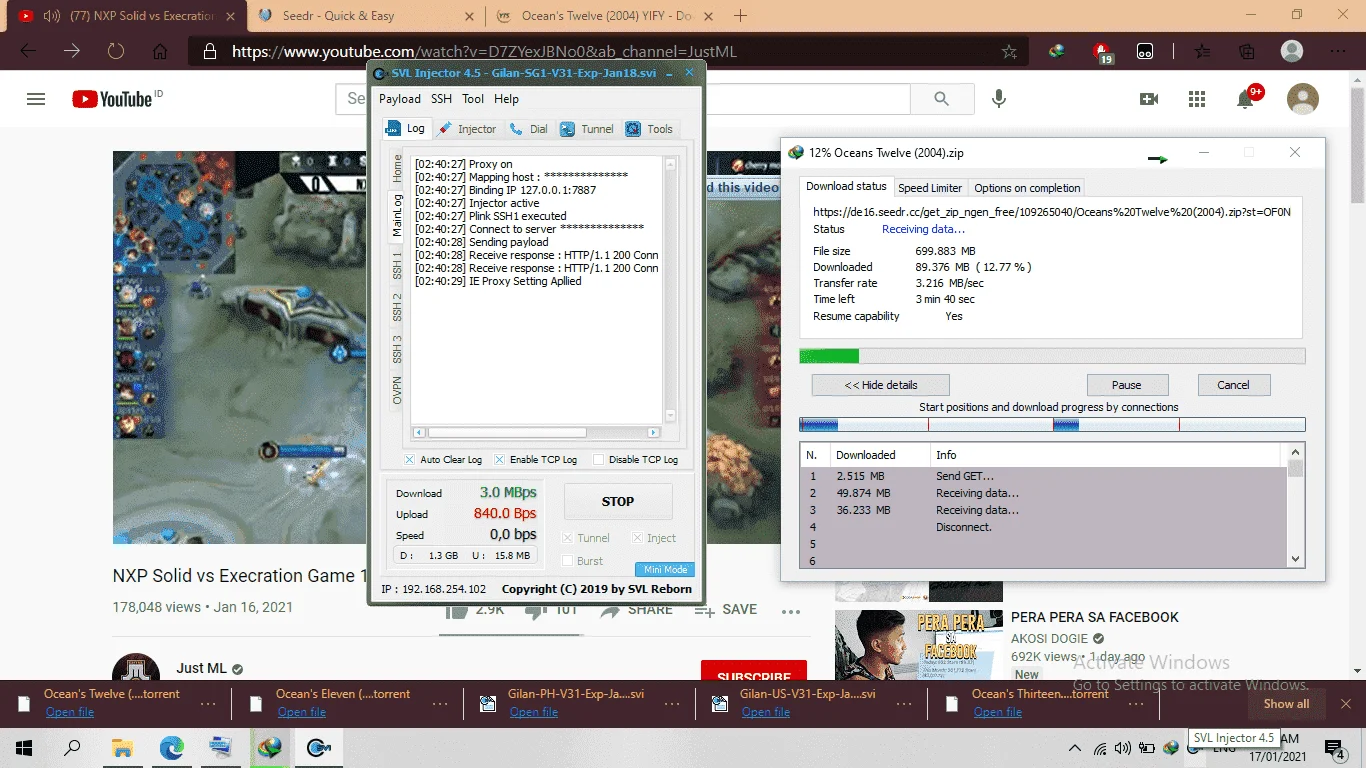
Task: Switch to the Seedr browser tab
Action: (x=364, y=16)
